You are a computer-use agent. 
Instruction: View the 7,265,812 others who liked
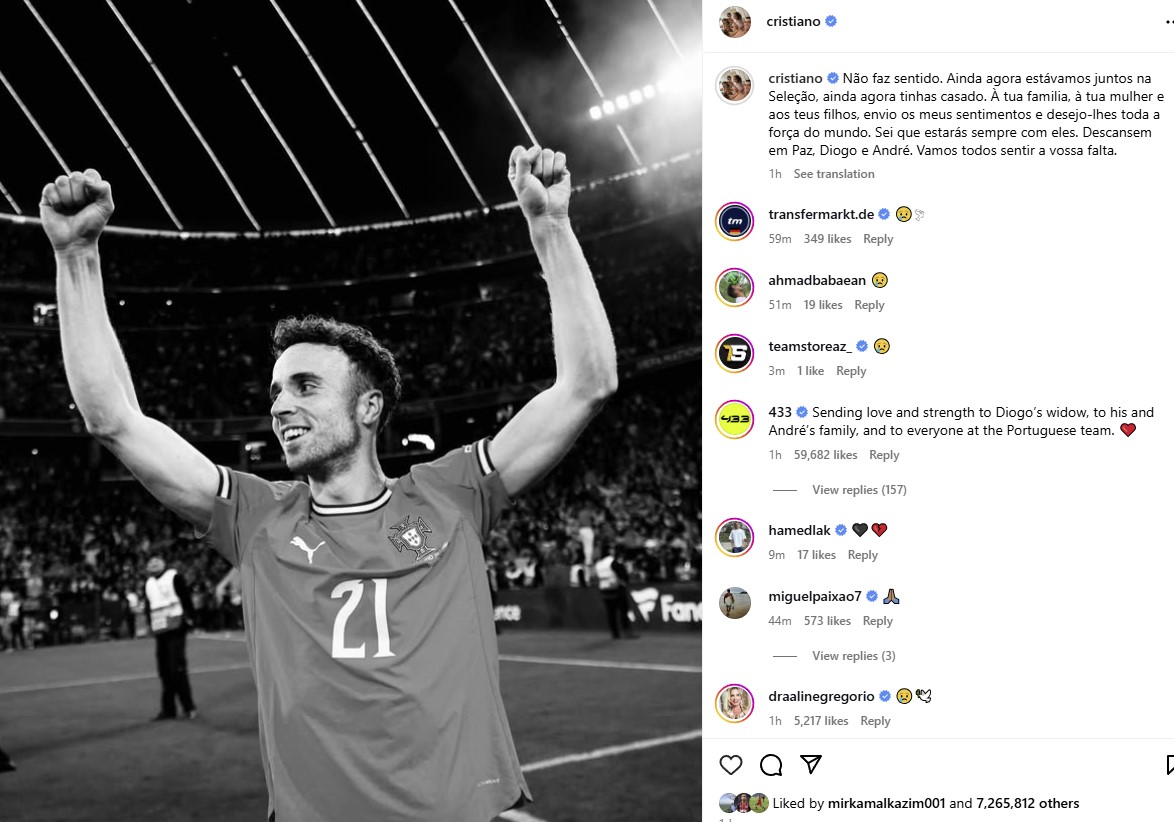pos(1027,803)
